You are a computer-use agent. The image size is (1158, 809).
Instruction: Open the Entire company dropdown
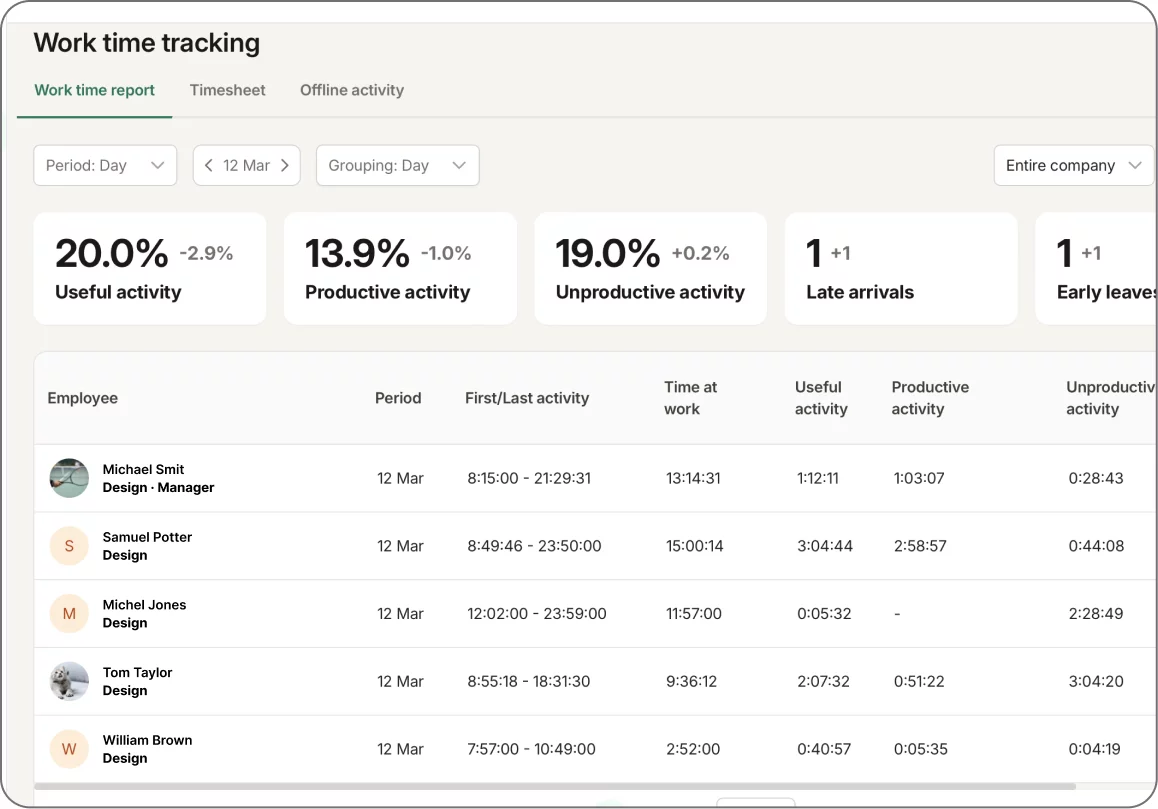1074,165
